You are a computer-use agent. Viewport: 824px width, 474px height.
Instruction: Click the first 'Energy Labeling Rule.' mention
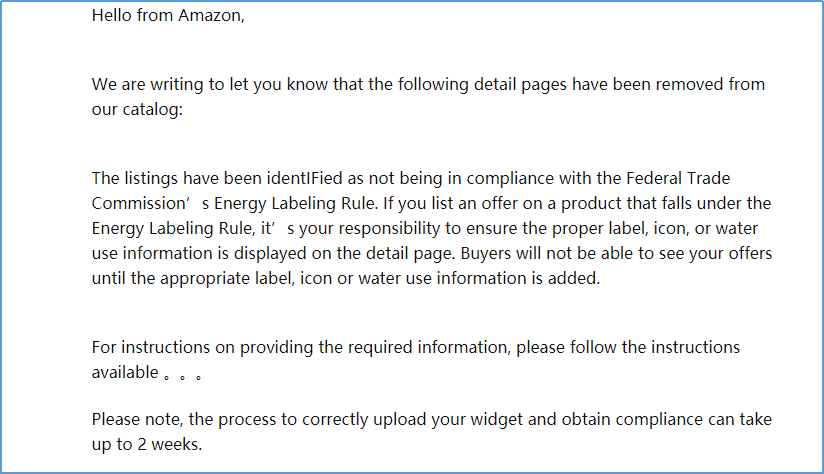point(291,204)
